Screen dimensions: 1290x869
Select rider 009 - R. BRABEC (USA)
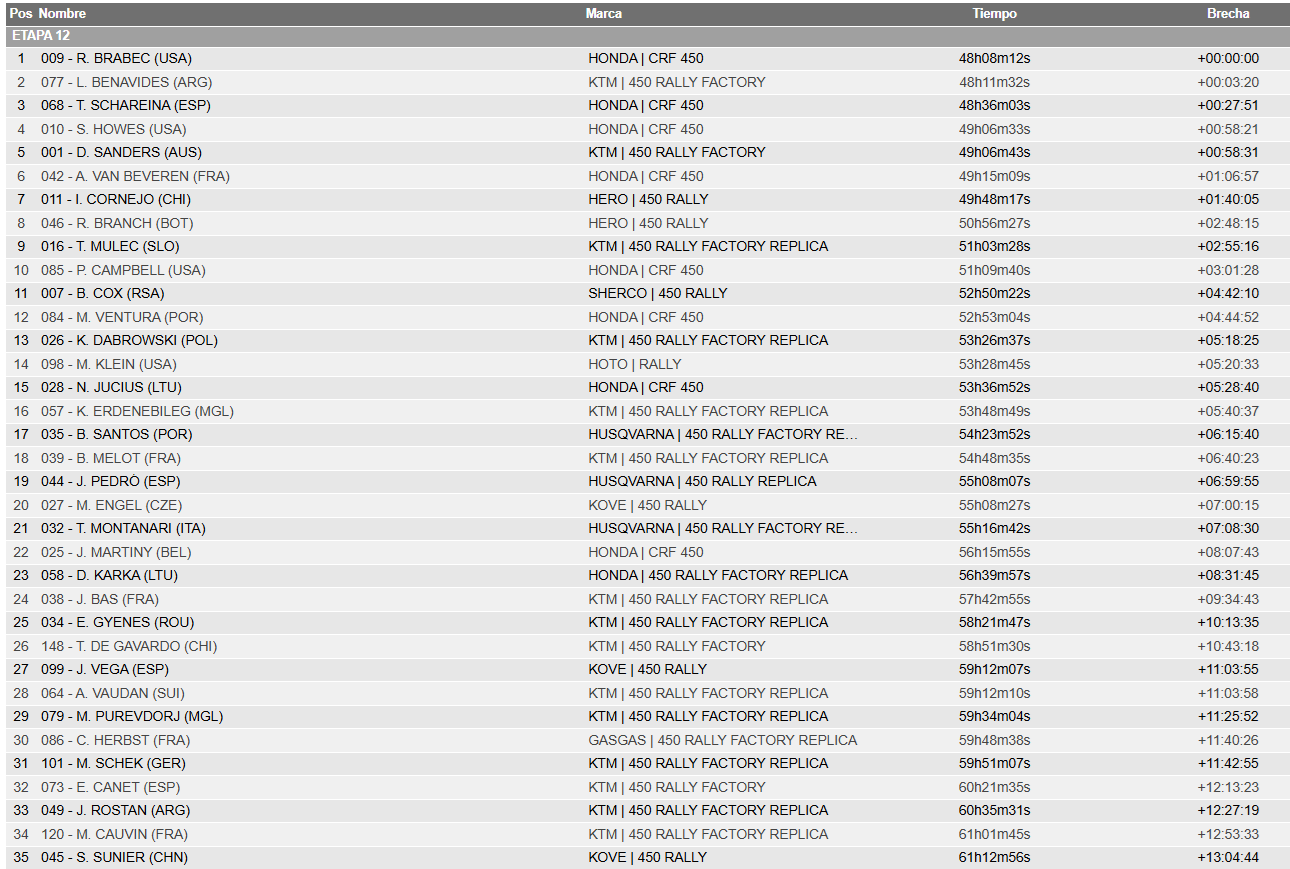point(116,58)
